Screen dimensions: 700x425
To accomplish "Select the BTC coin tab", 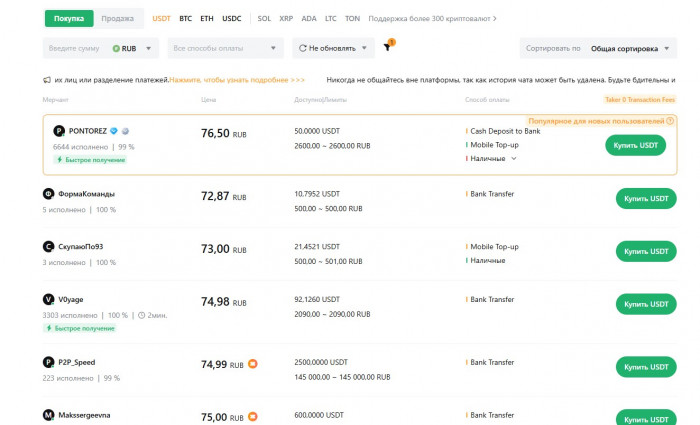I will coord(185,18).
